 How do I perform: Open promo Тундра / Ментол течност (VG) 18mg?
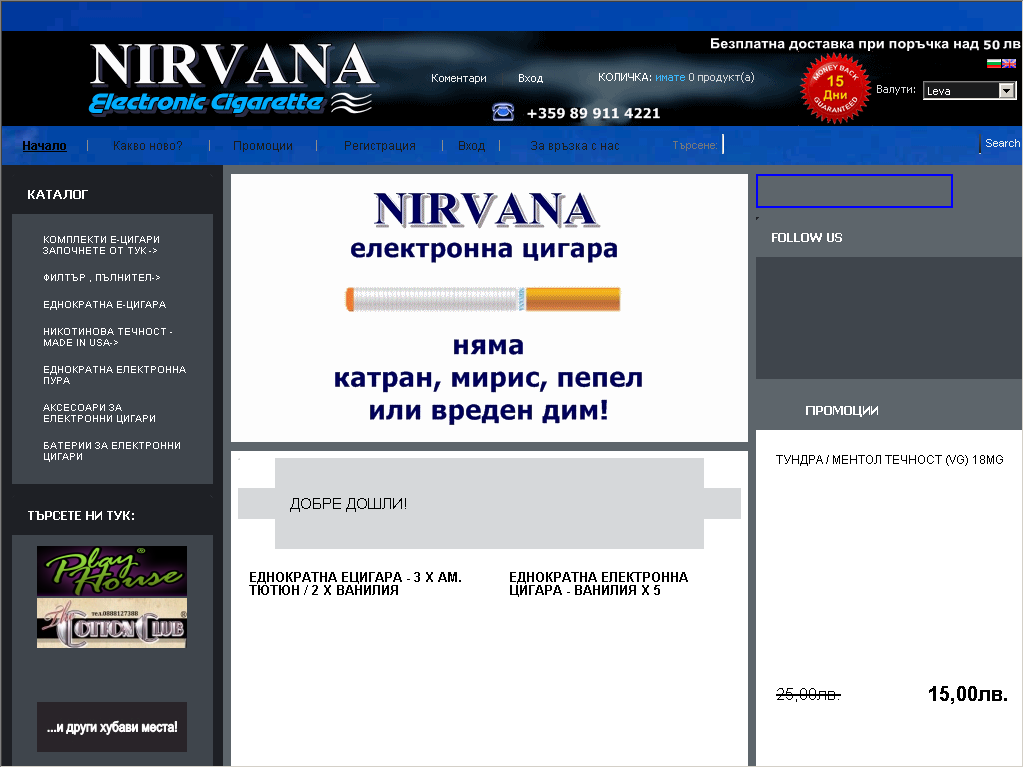tap(889, 460)
